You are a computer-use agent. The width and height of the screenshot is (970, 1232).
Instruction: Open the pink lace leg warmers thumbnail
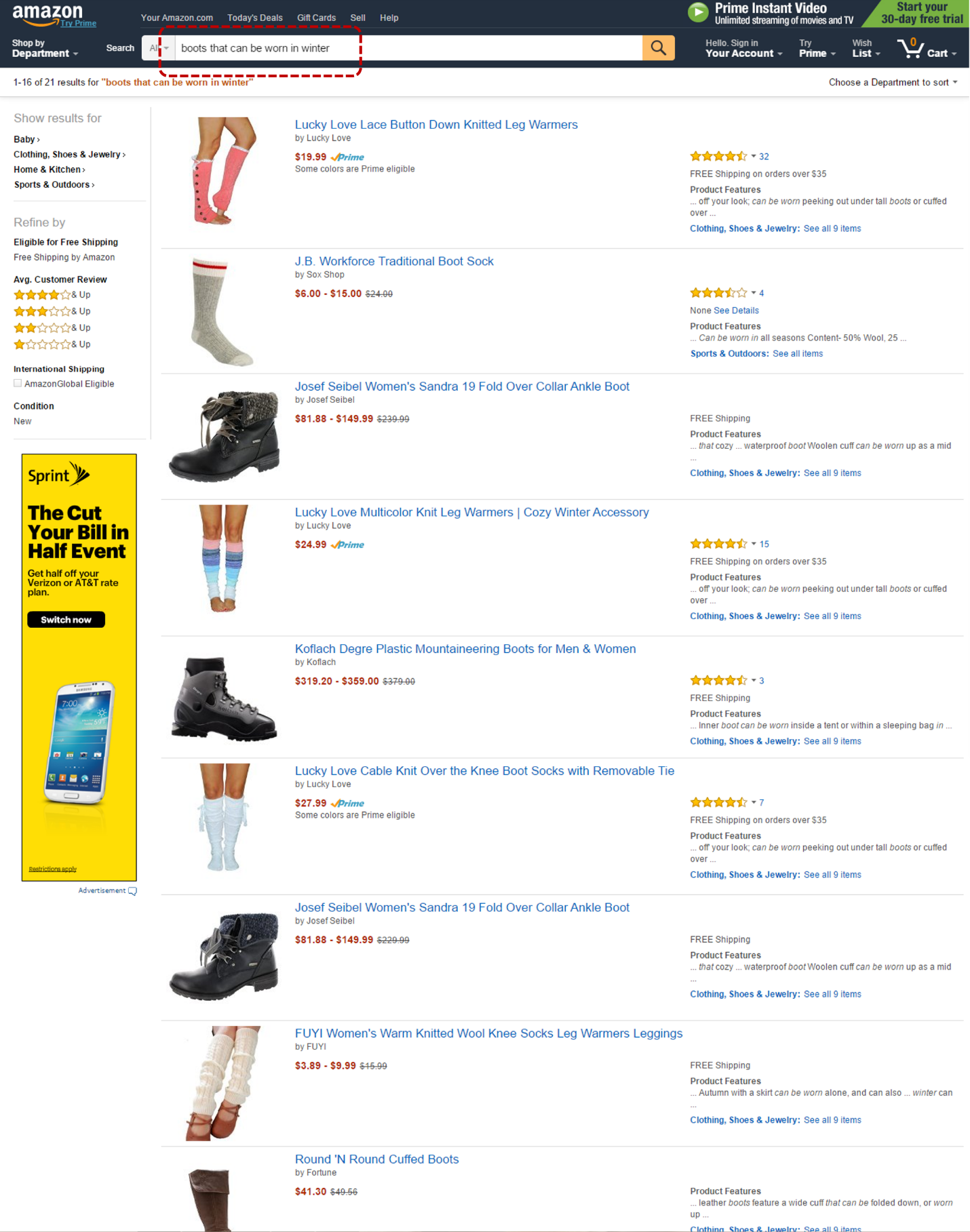point(224,171)
